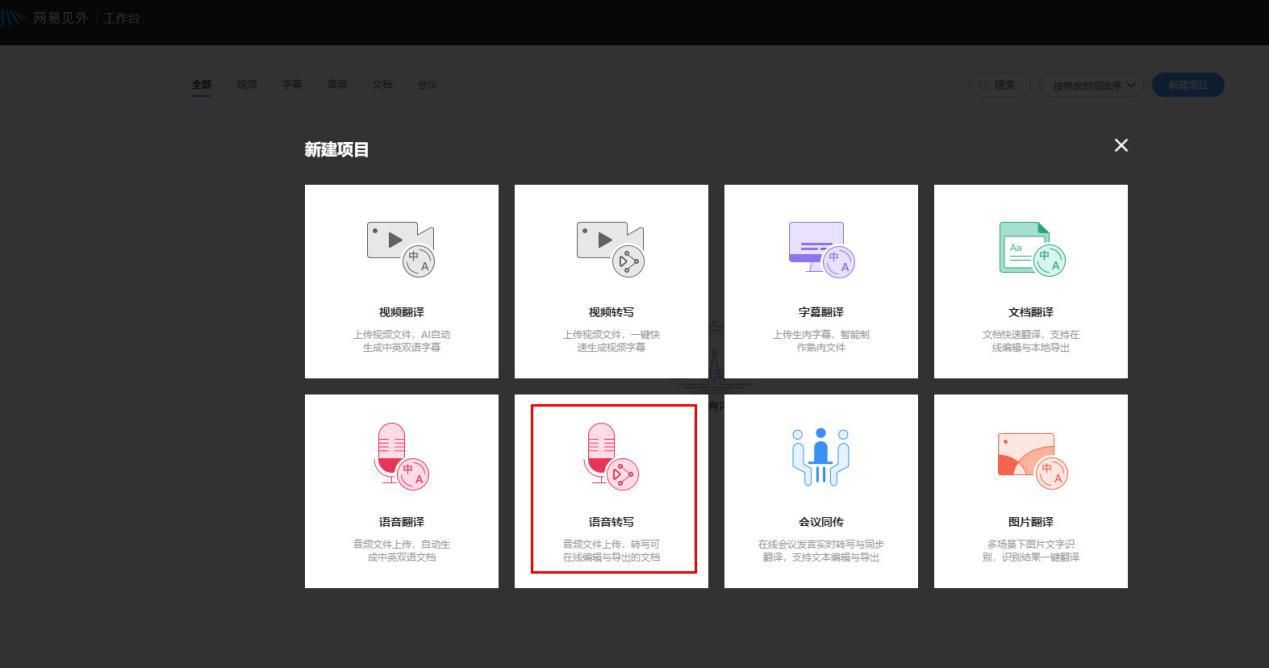The width and height of the screenshot is (1269, 668).
Task: Open the 按修改时间排序 dropdown
Action: click(x=1093, y=85)
